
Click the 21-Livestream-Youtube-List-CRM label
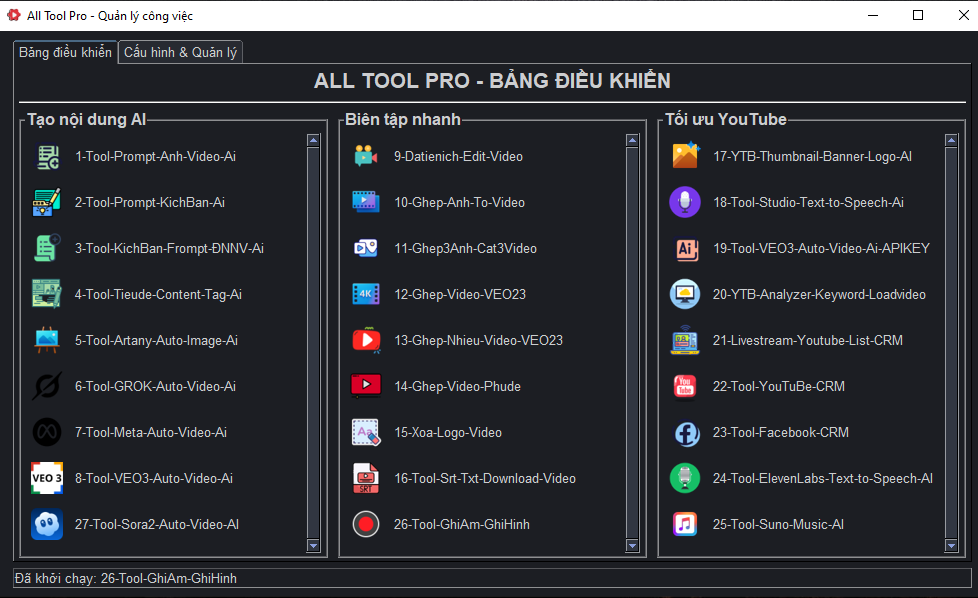point(808,340)
